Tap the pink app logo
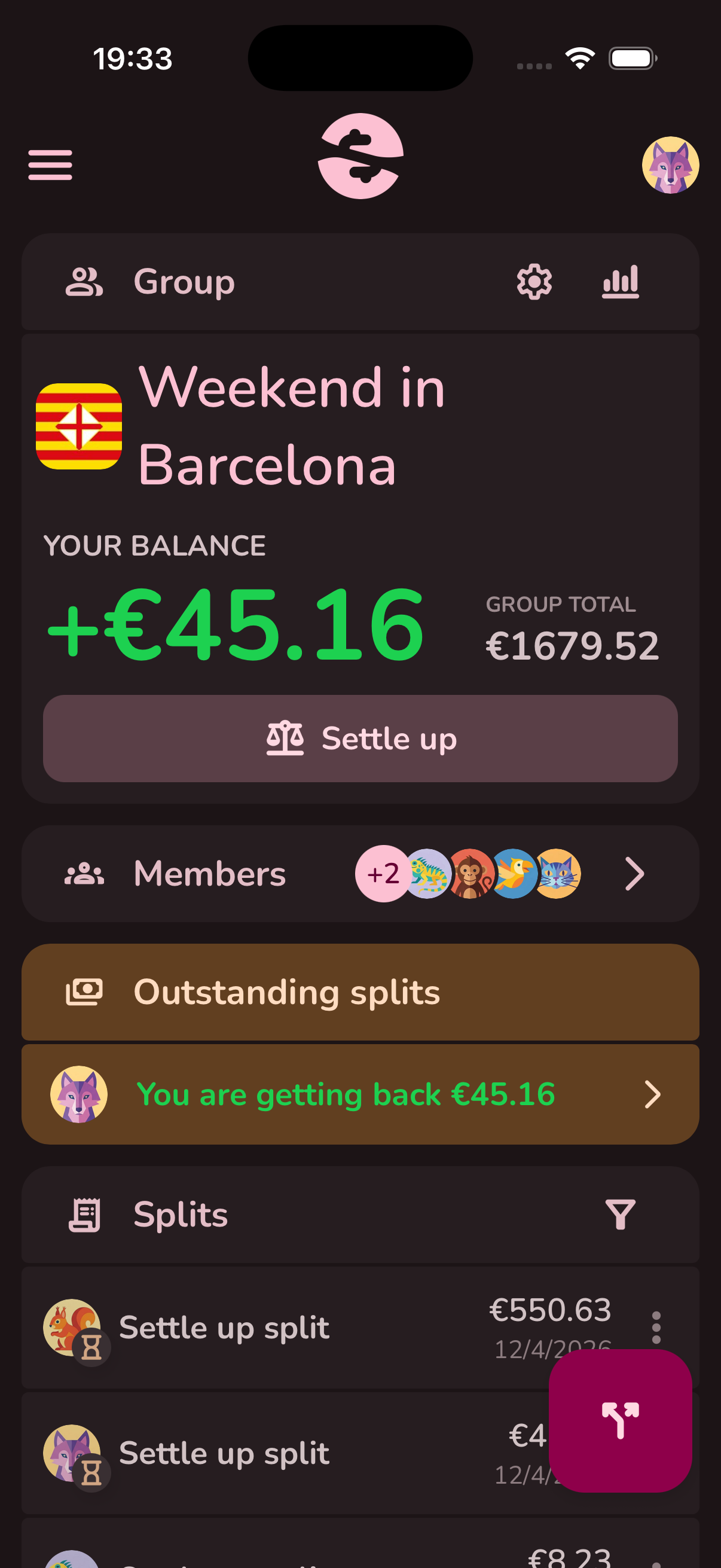This screenshot has width=721, height=1568. [x=360, y=157]
